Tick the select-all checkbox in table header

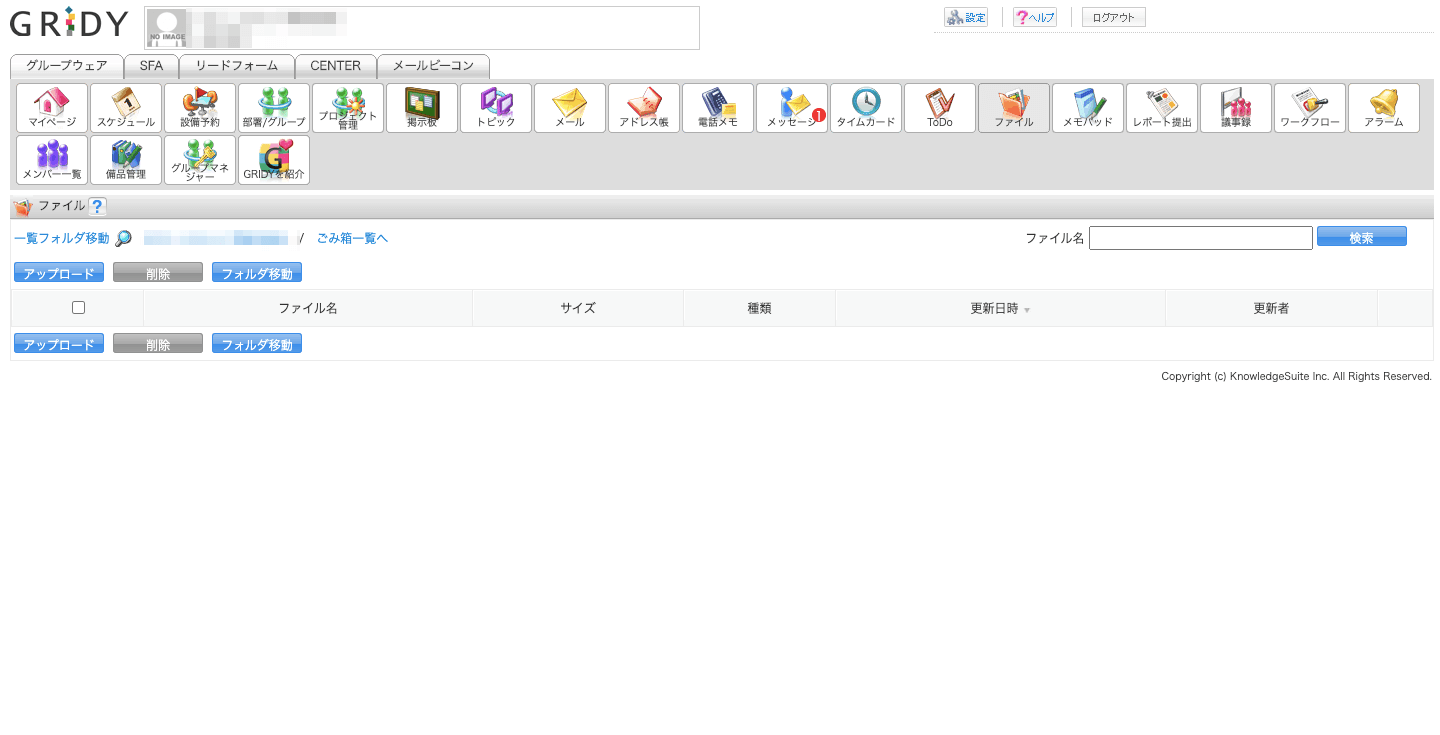pyautogui.click(x=78, y=308)
